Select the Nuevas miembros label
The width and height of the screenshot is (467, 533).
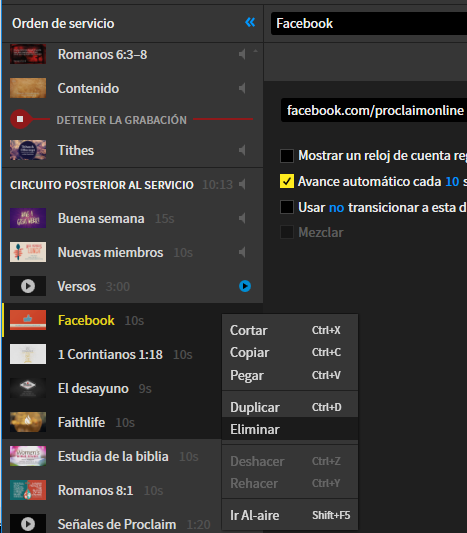pyautogui.click(x=110, y=252)
